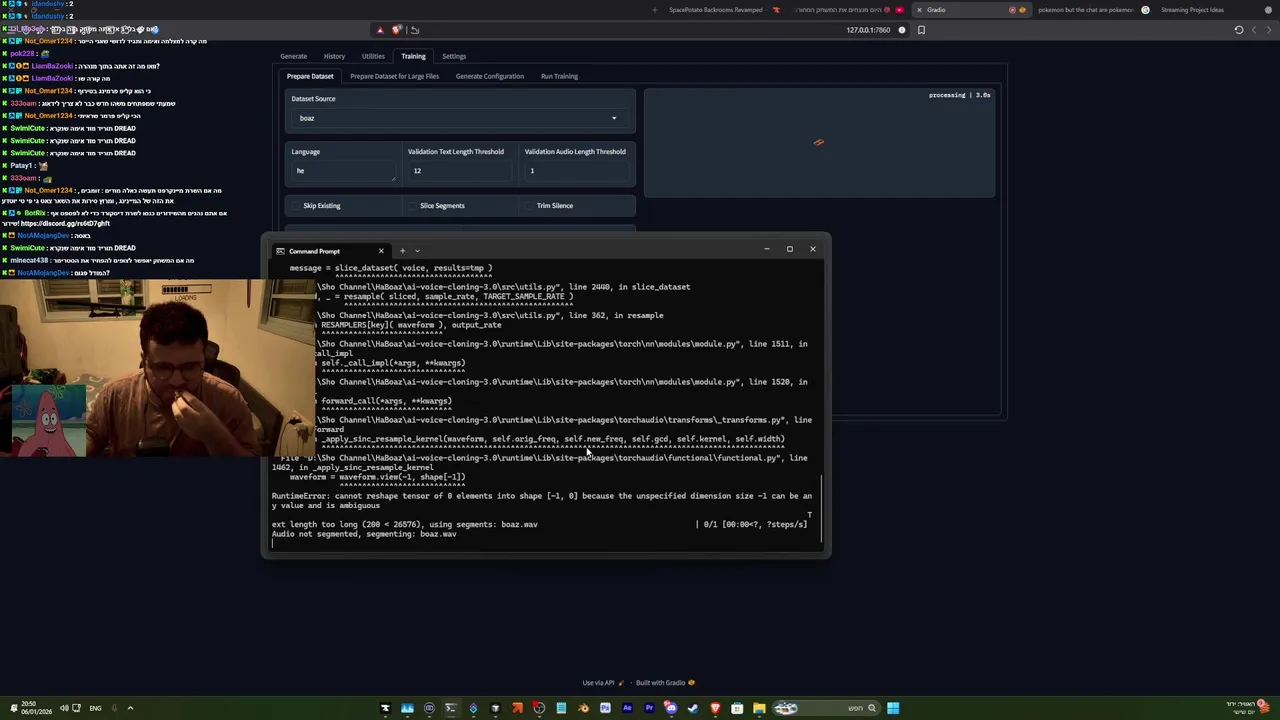This screenshot has width=1280, height=720.
Task: Open new Command Prompt tab with plus
Action: coord(402,251)
